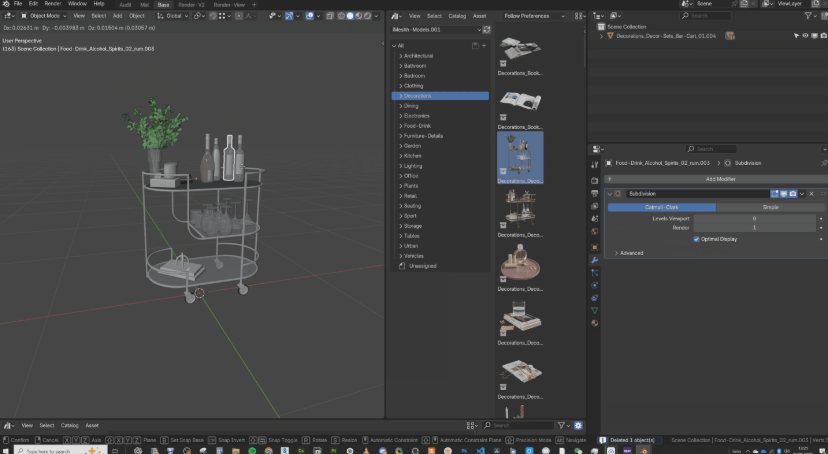Click the Levels Viewport value field

coord(754,218)
